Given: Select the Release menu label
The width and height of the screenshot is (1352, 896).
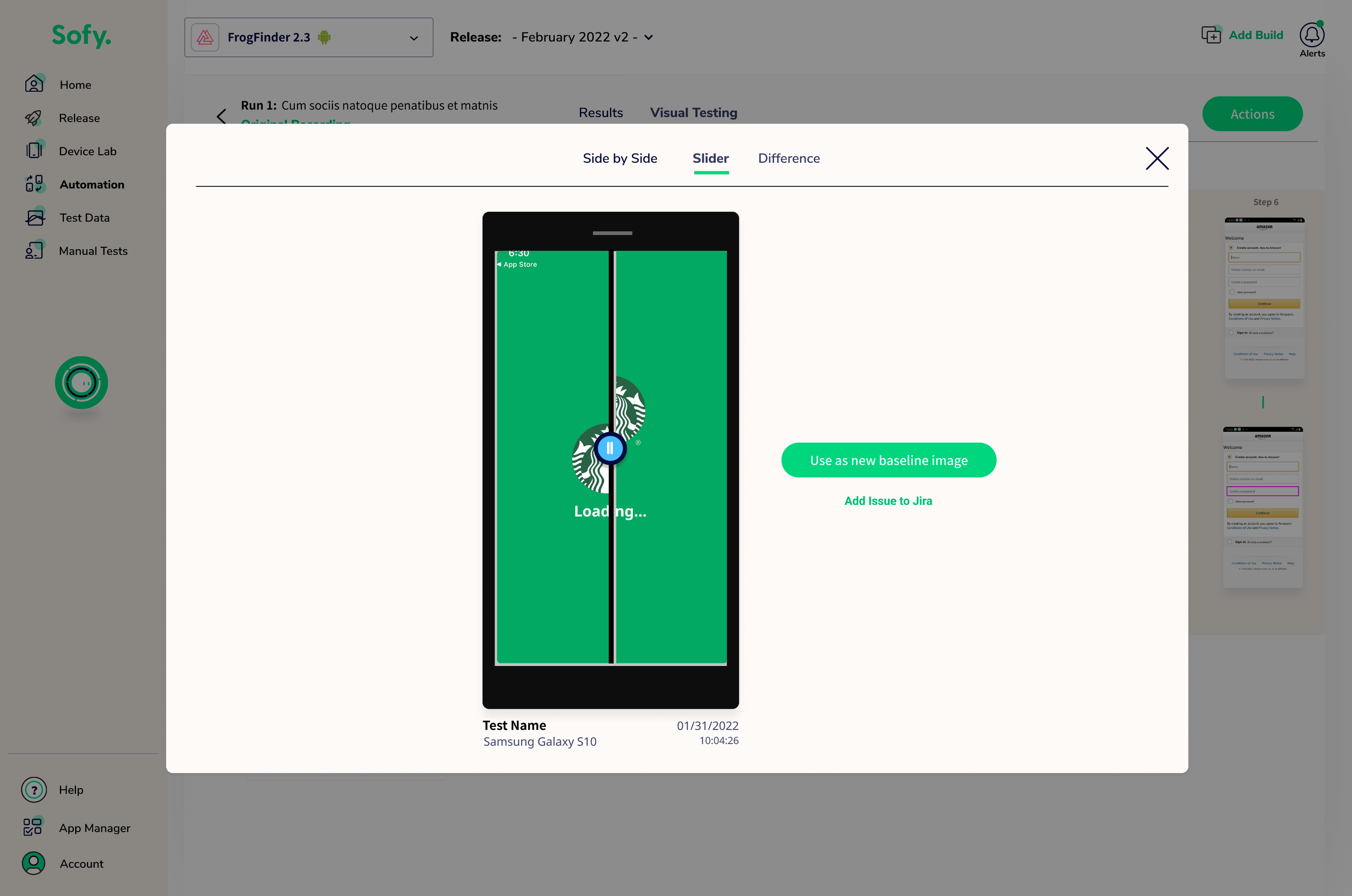Looking at the screenshot, I should point(79,118).
